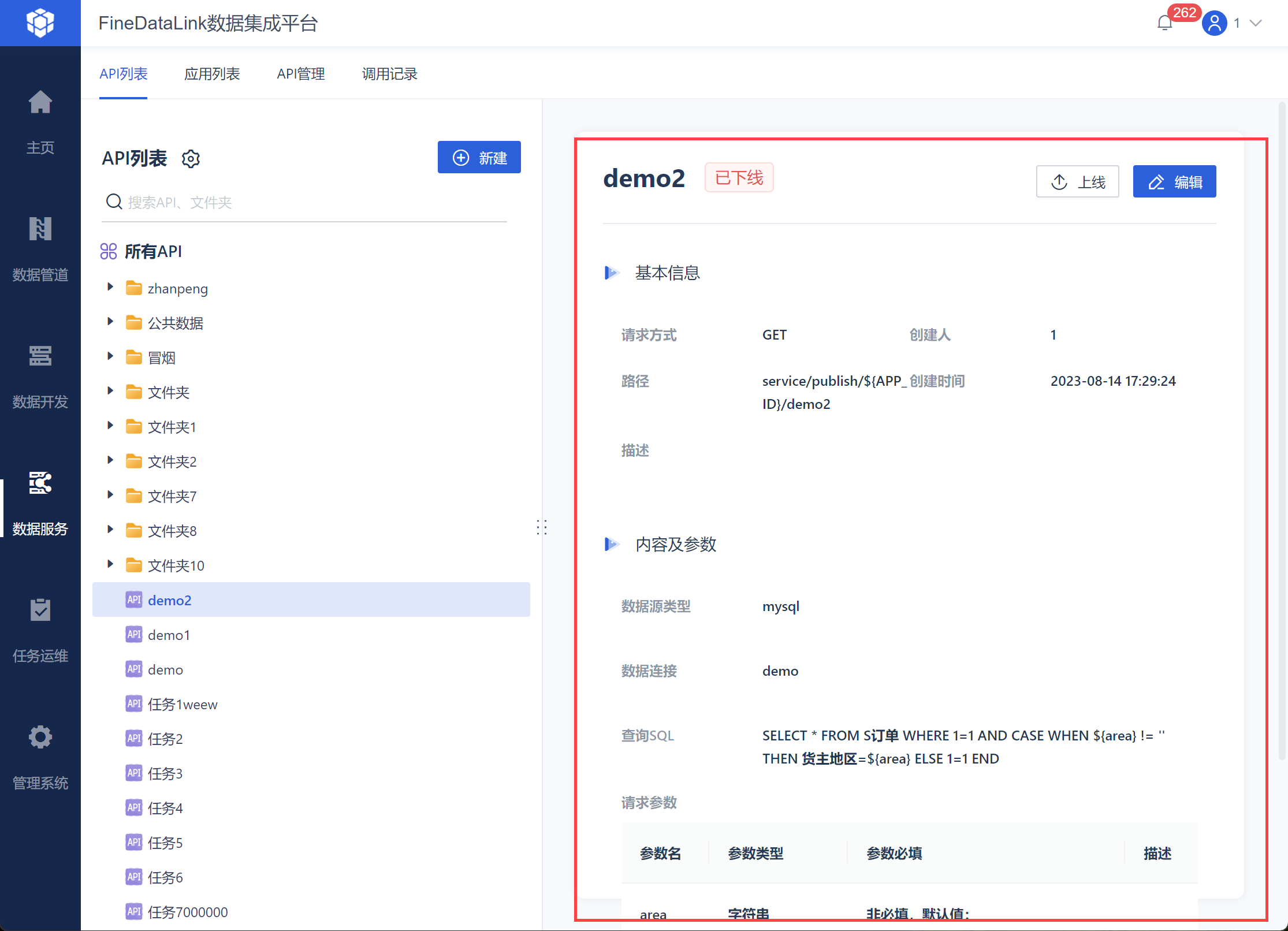Switch to the API列表 tab
1288x931 pixels.
click(x=123, y=74)
